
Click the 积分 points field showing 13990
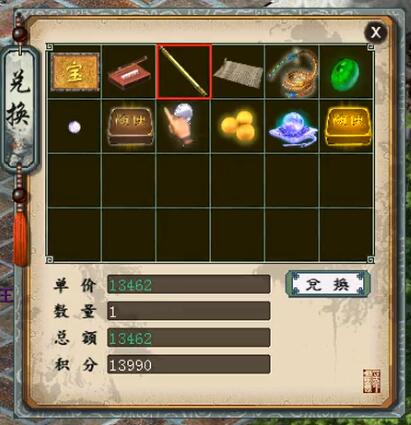(189, 364)
